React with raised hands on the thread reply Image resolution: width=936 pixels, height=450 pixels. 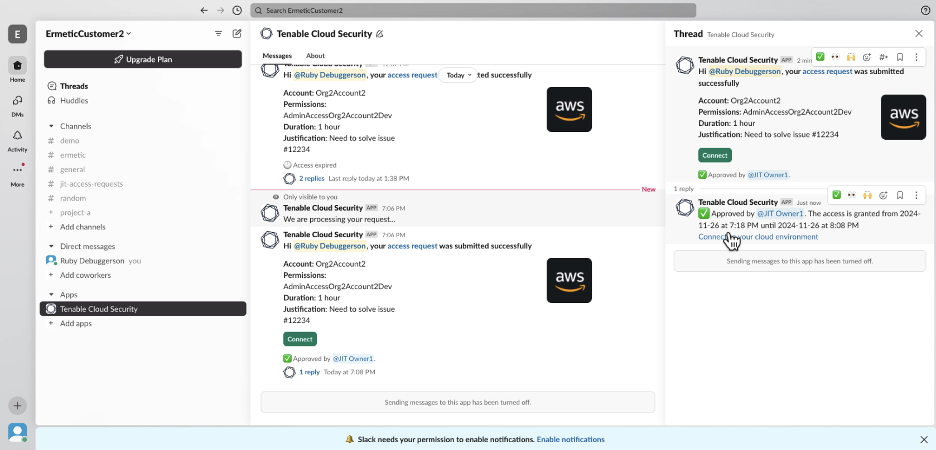[867, 195]
